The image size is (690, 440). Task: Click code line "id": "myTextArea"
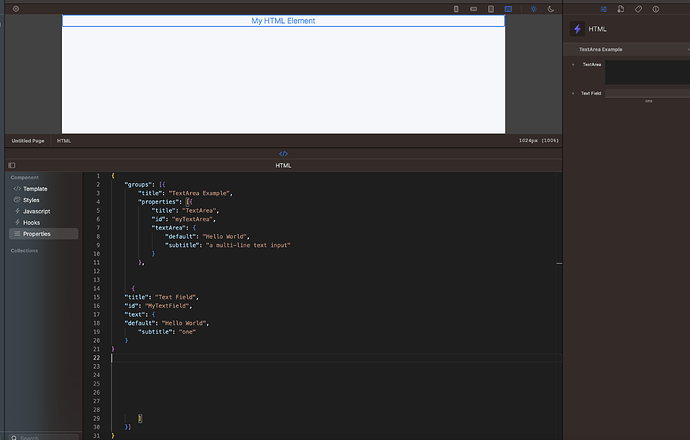(184, 219)
